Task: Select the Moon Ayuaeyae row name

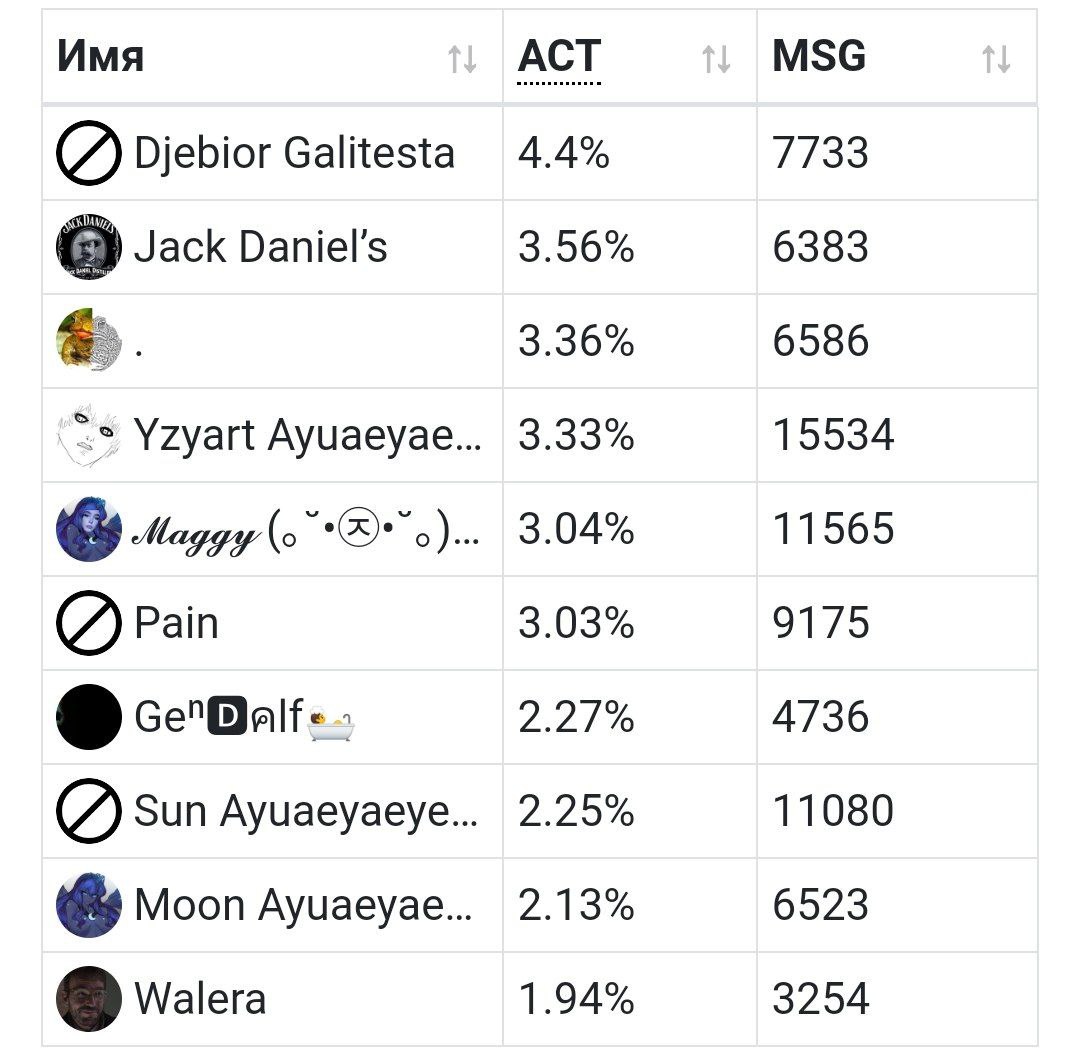Action: (303, 905)
